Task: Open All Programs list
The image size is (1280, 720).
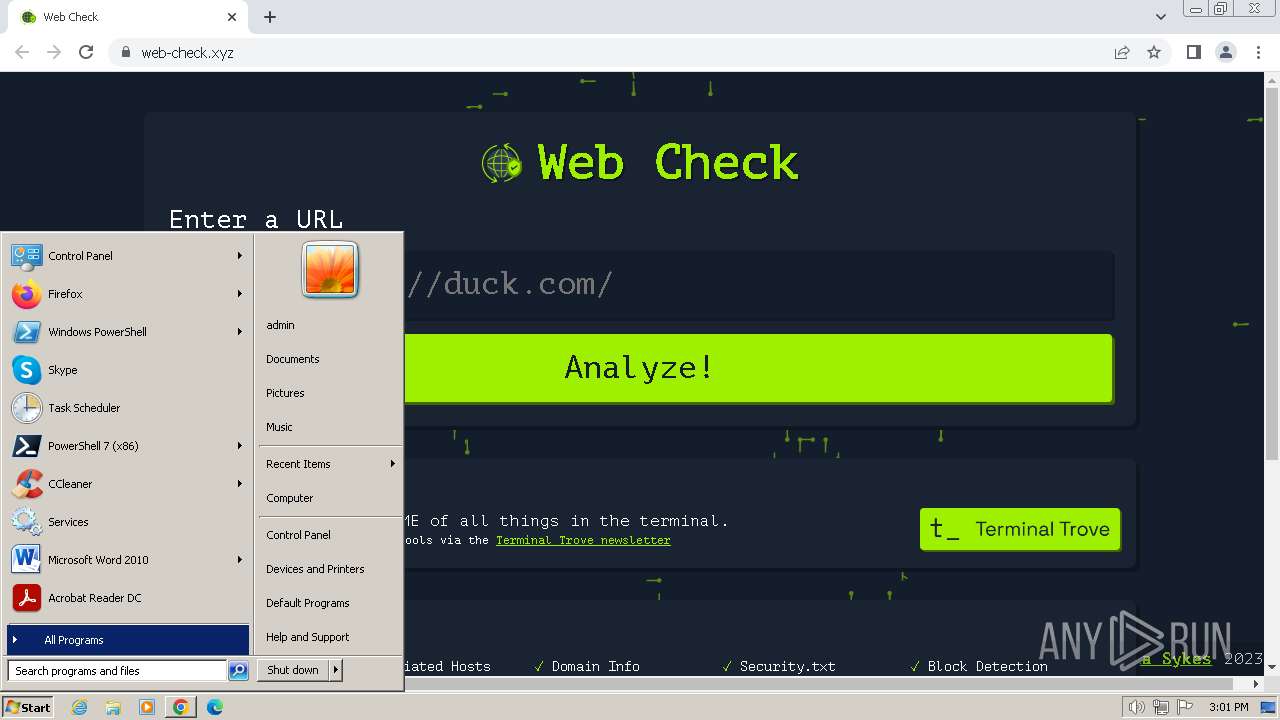Action: click(x=128, y=640)
